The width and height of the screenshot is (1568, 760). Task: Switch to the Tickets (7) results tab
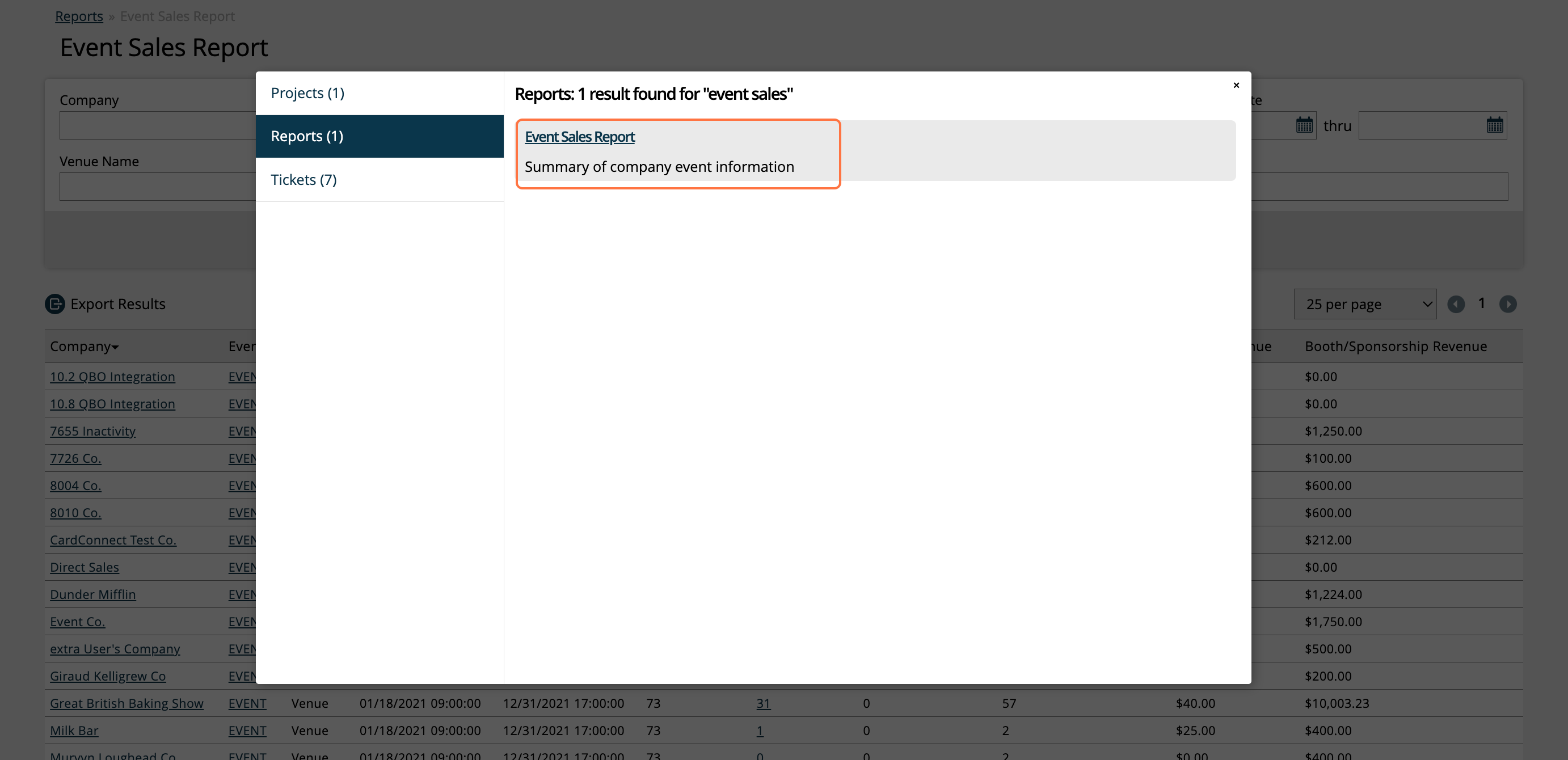coord(379,179)
